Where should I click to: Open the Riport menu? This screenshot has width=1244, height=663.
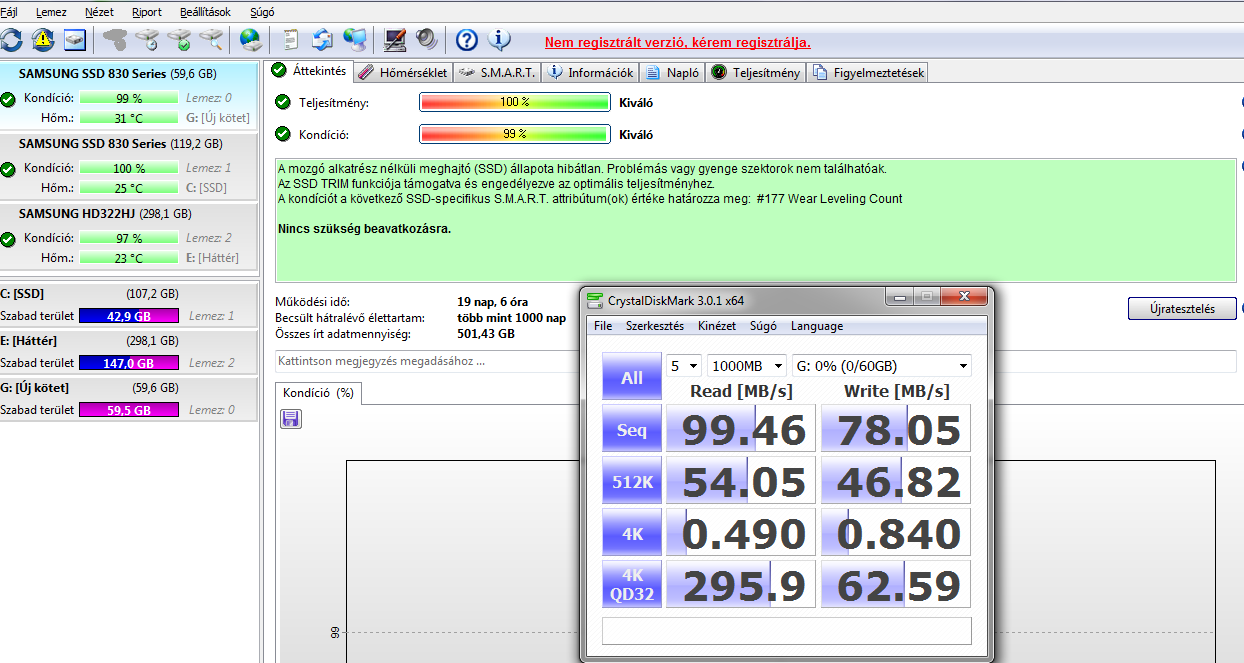coord(147,12)
